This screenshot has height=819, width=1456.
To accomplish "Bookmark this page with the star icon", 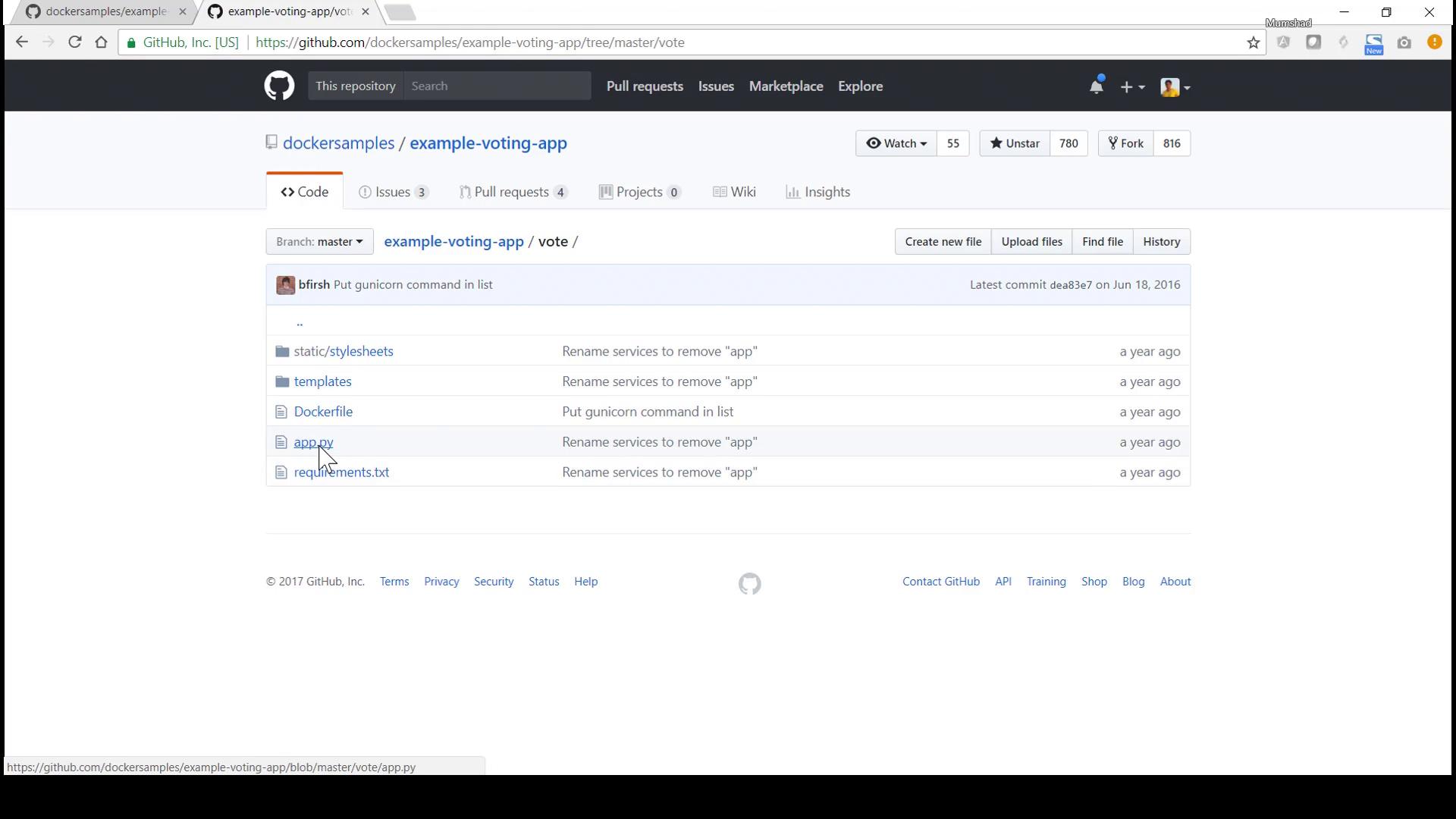I will coord(1253,43).
